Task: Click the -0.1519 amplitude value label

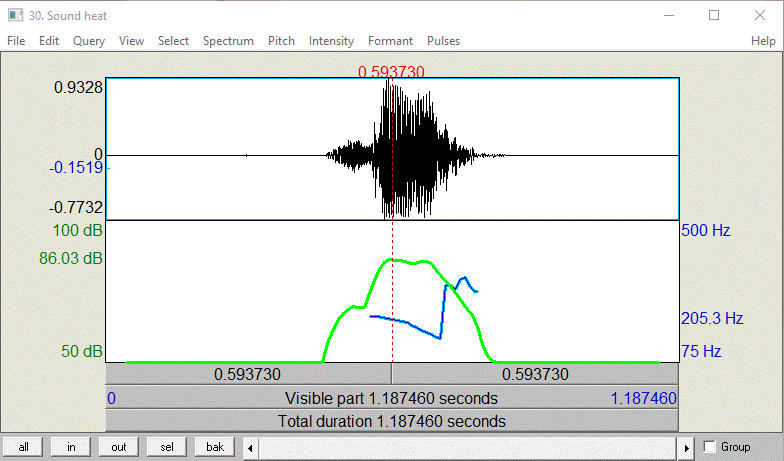Action: coord(76,167)
